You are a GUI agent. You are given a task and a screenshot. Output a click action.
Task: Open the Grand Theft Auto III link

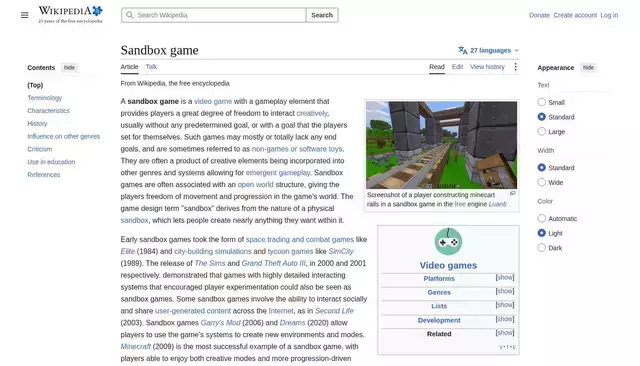tap(273, 263)
